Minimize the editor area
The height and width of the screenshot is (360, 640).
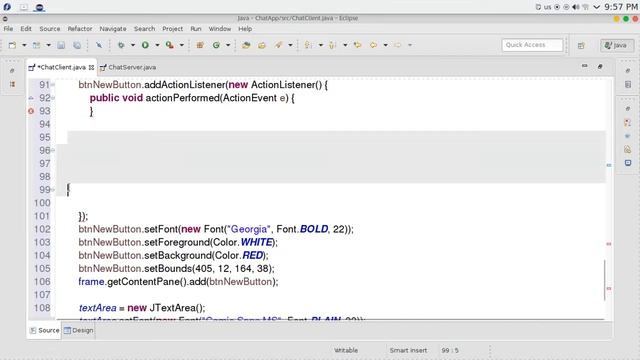coord(584,66)
